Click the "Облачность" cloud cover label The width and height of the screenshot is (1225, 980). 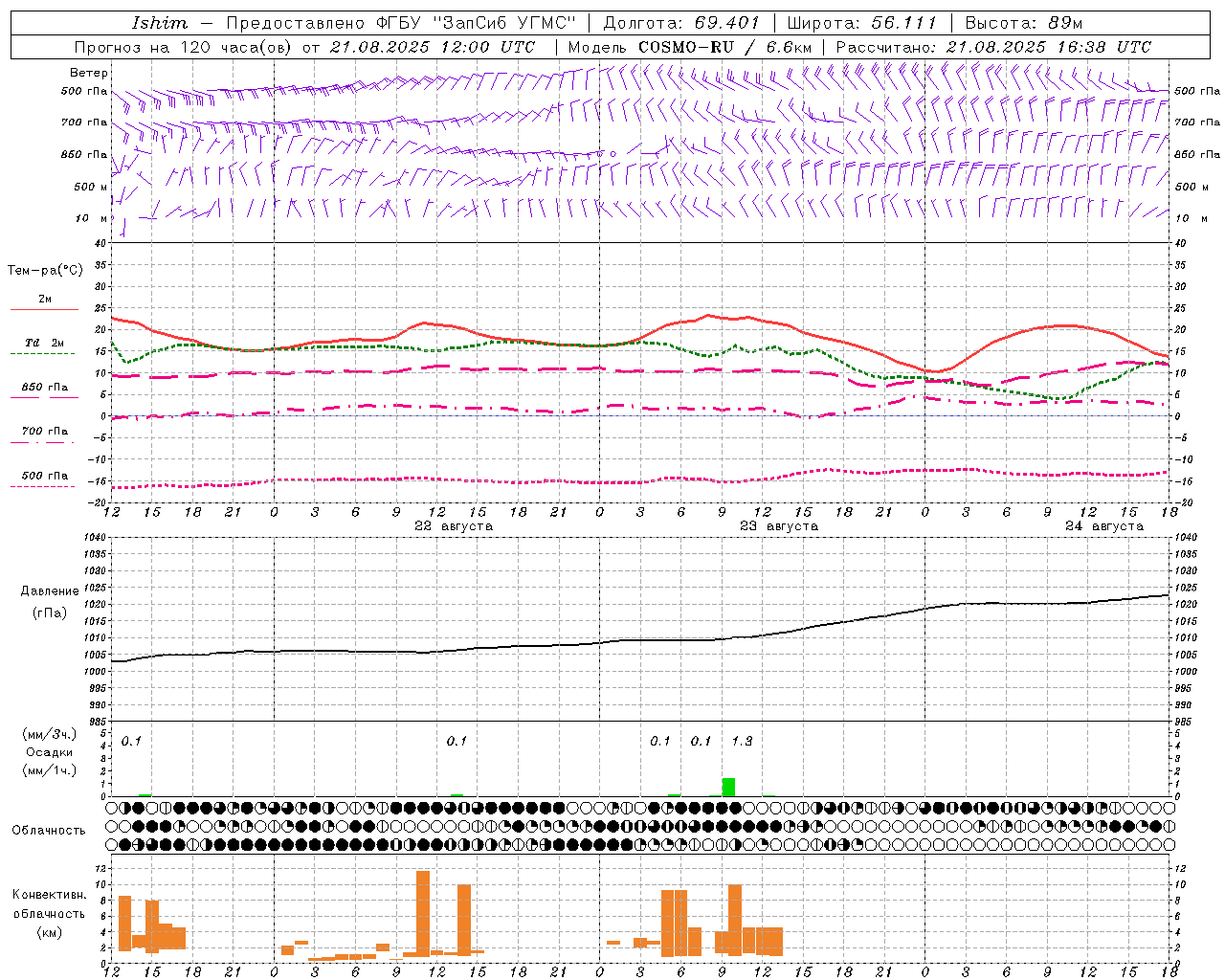(49, 830)
